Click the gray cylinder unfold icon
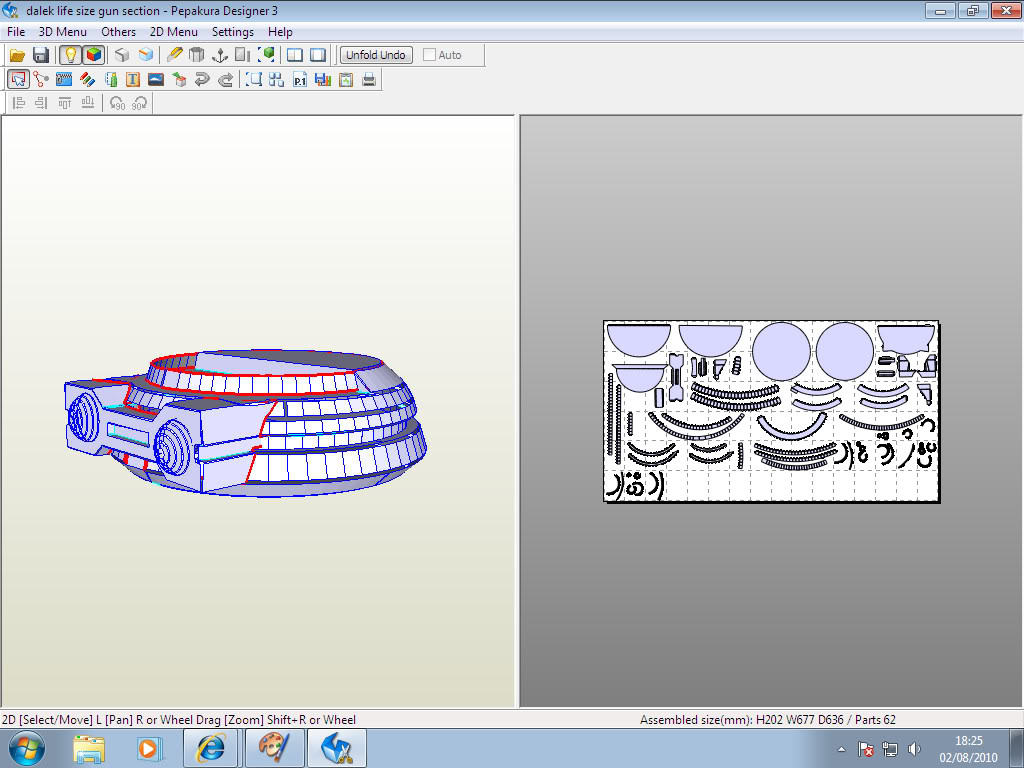 (197, 55)
